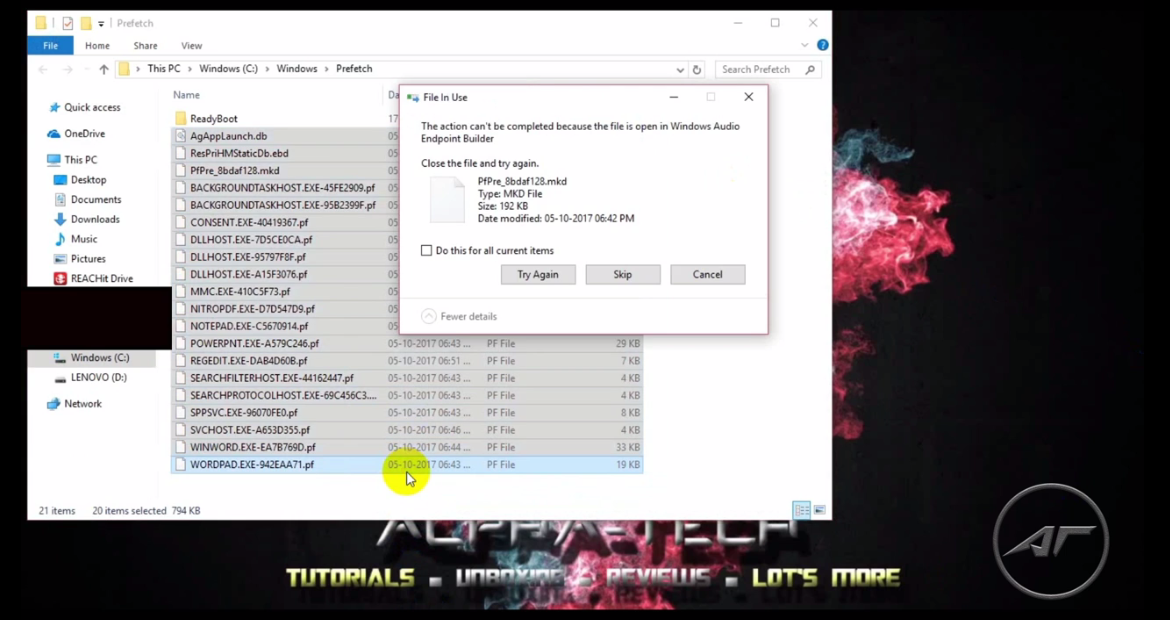Select PfPre_8bdaf128.mkd in file list
This screenshot has height=620, width=1170.
coord(234,171)
